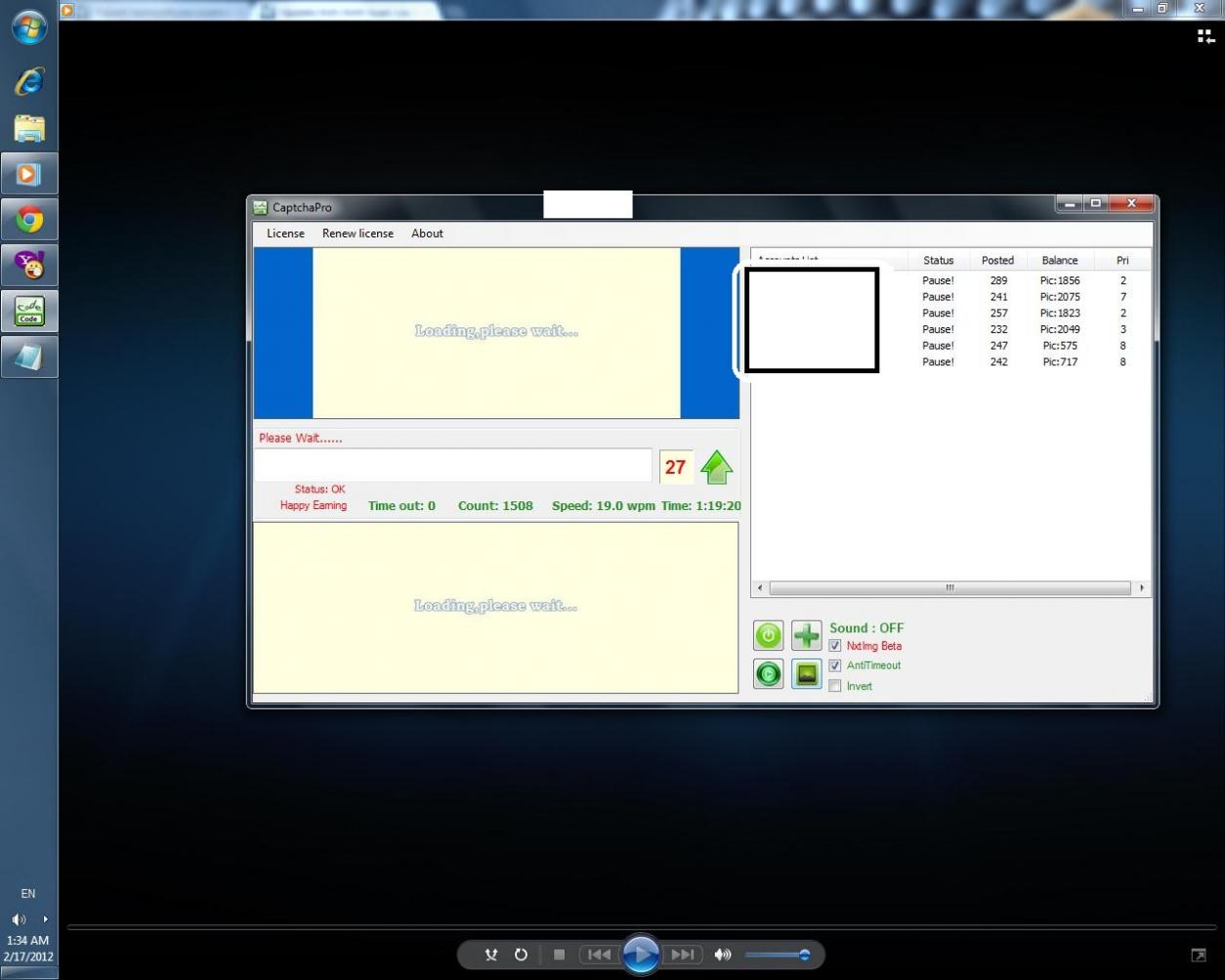Click the green power button in CaptchaPro
Image resolution: width=1225 pixels, height=980 pixels.
pyautogui.click(x=769, y=636)
